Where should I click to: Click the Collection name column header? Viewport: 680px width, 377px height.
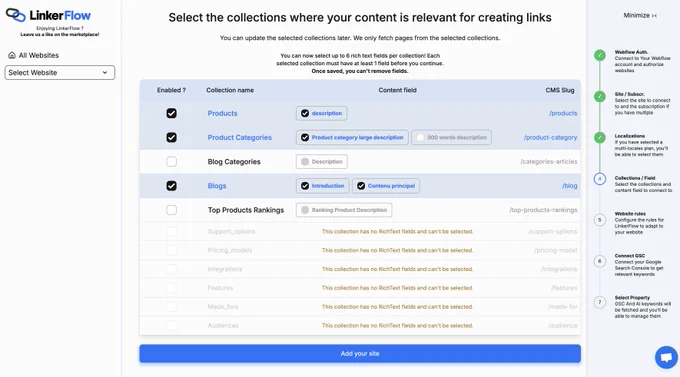(230, 90)
